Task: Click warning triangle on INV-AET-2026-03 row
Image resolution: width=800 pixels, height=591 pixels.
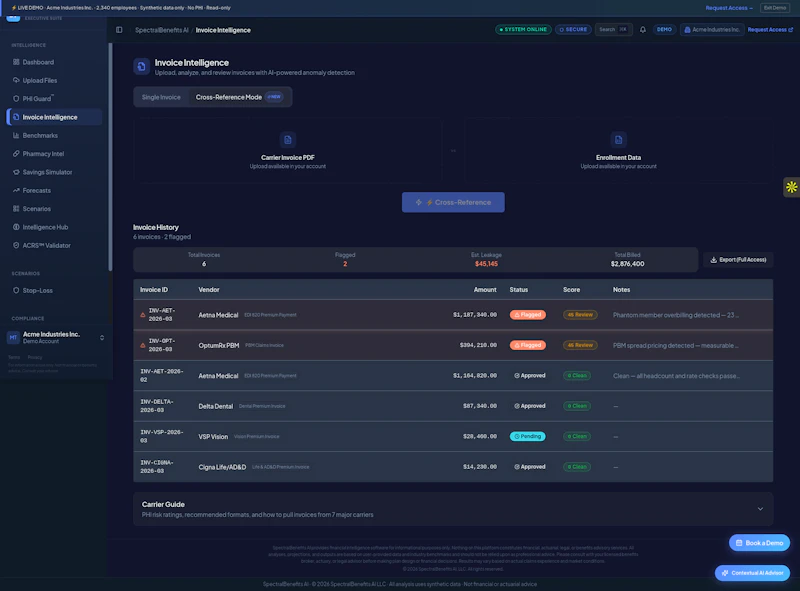Action: pos(143,315)
